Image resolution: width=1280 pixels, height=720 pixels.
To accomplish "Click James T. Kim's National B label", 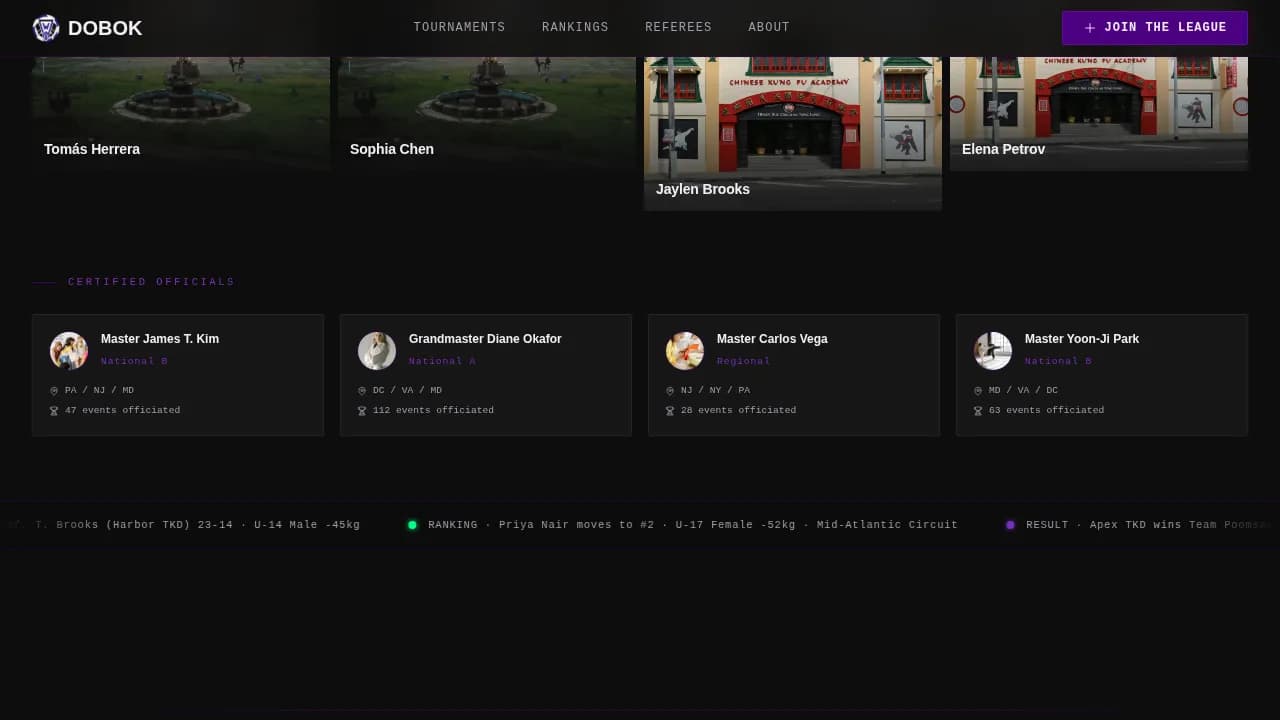I will point(134,361).
